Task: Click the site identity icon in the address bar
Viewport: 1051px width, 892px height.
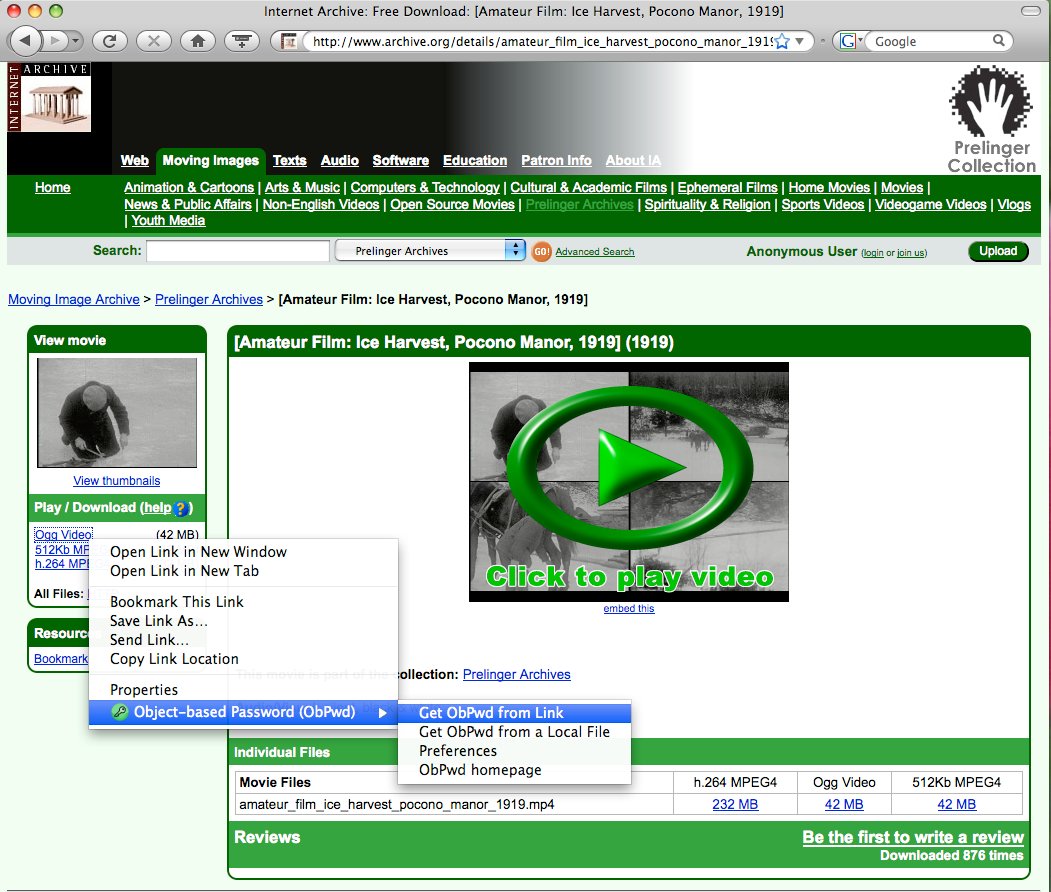Action: click(x=289, y=42)
